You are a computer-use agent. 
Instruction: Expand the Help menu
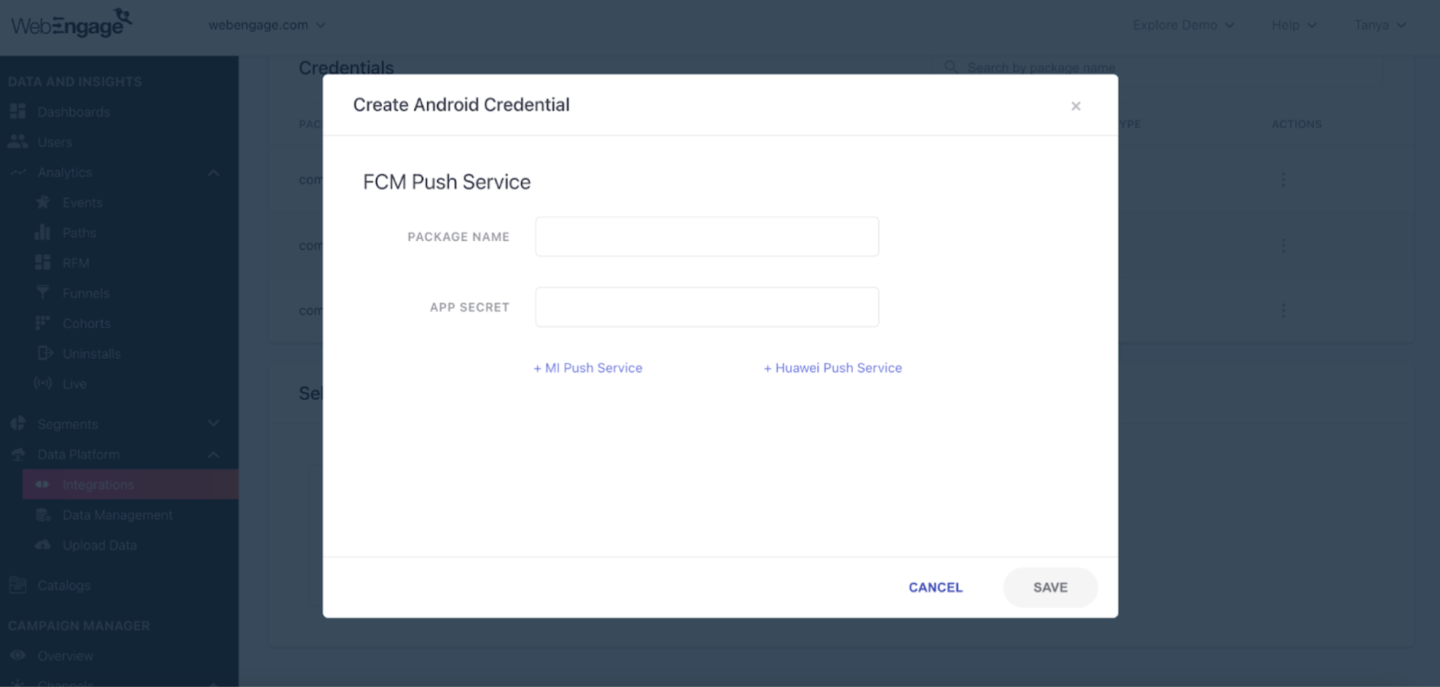click(x=1294, y=25)
